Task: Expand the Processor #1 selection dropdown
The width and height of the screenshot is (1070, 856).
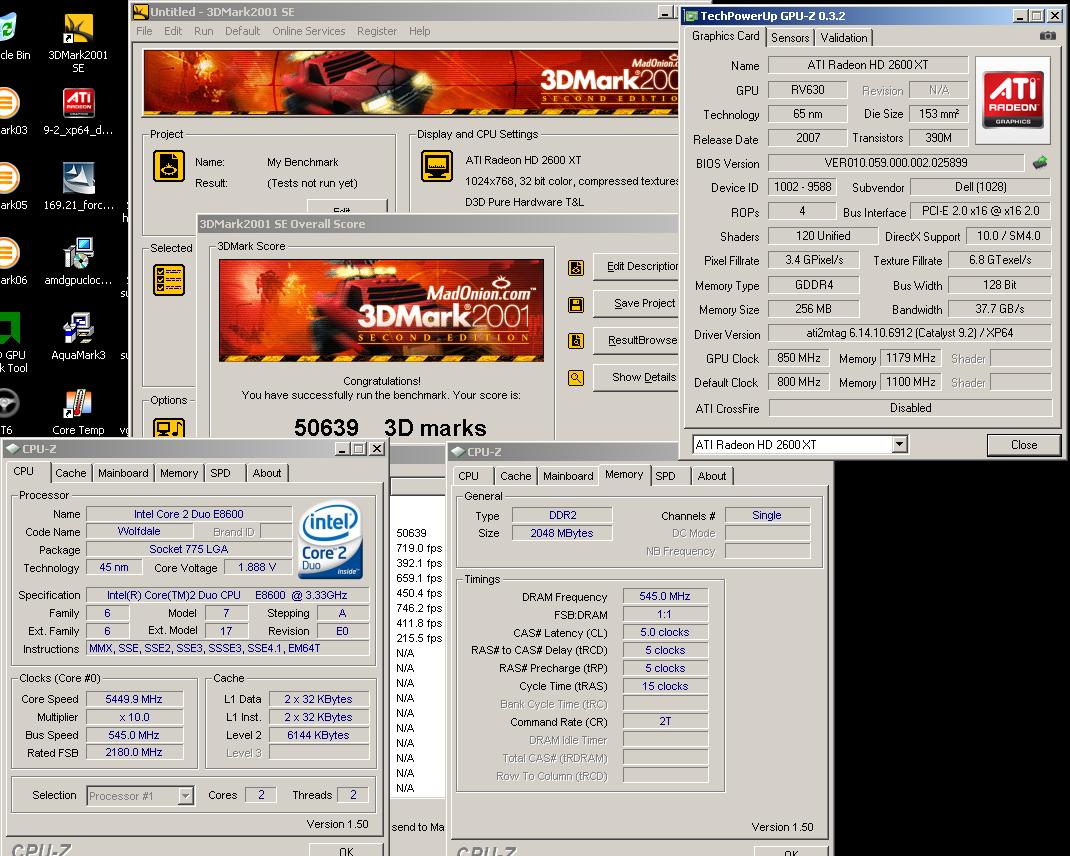Action: (x=185, y=796)
